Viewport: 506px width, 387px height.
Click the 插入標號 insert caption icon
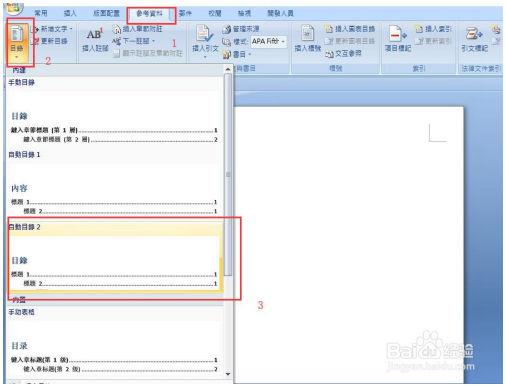point(307,34)
